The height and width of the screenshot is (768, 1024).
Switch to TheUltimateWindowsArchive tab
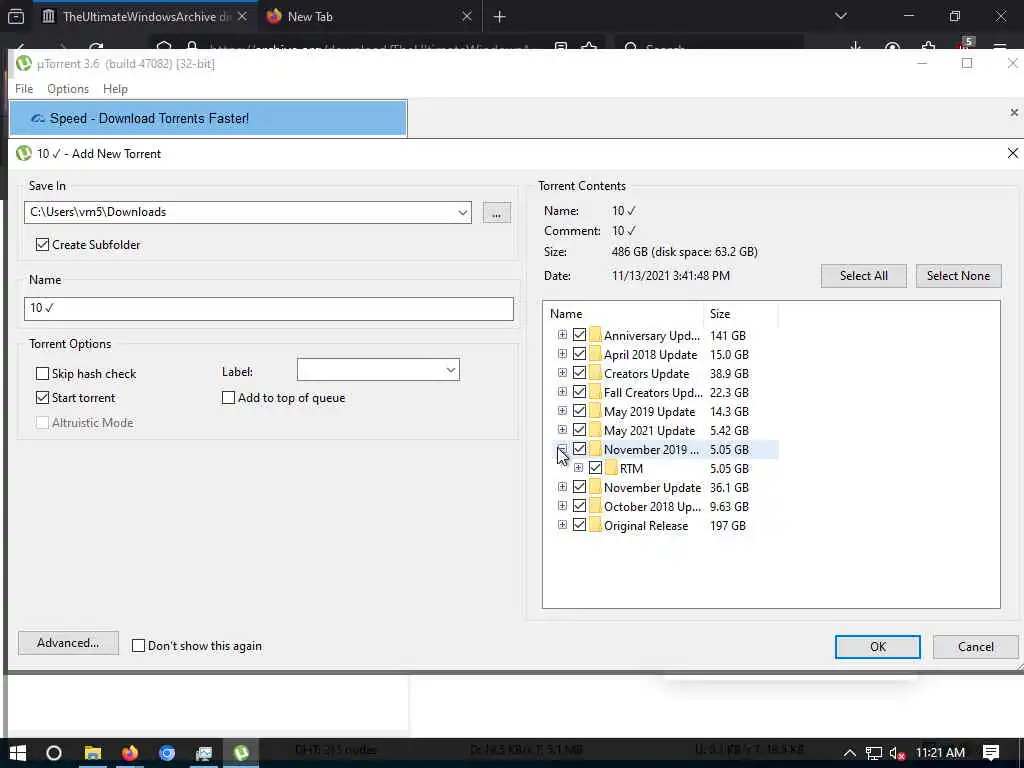click(145, 16)
